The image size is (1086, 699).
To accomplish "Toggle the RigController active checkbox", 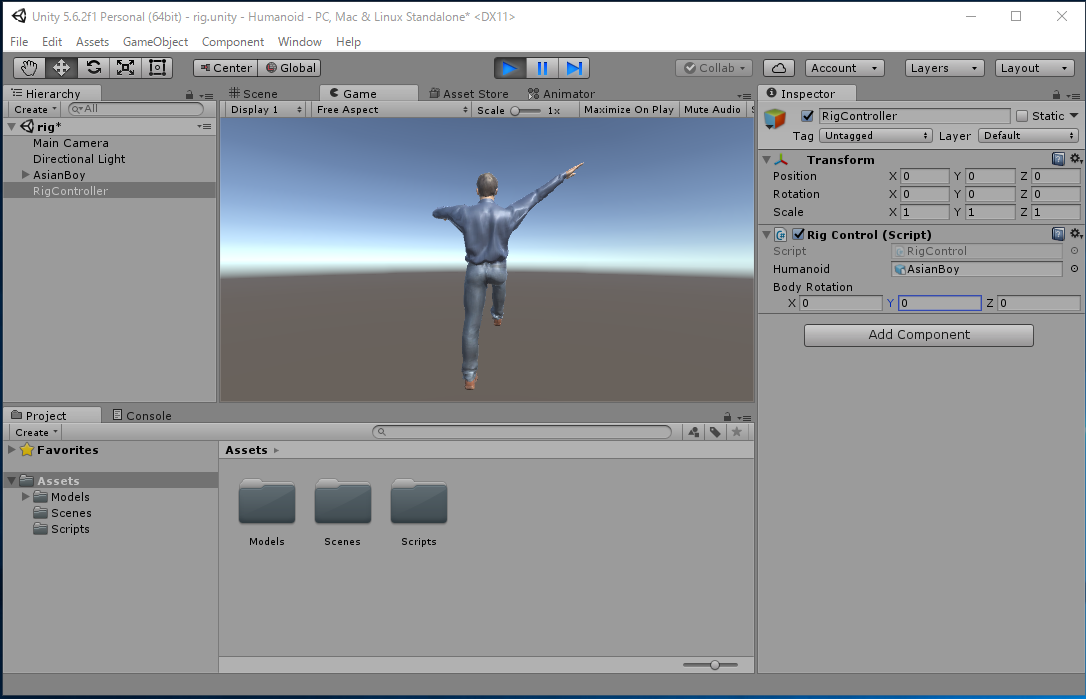I will point(808,116).
